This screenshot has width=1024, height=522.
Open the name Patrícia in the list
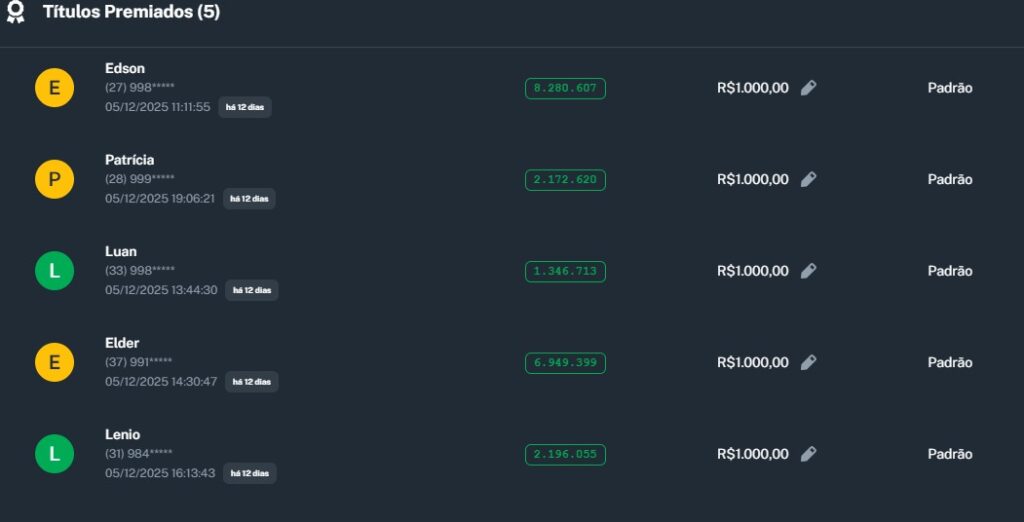coord(129,160)
